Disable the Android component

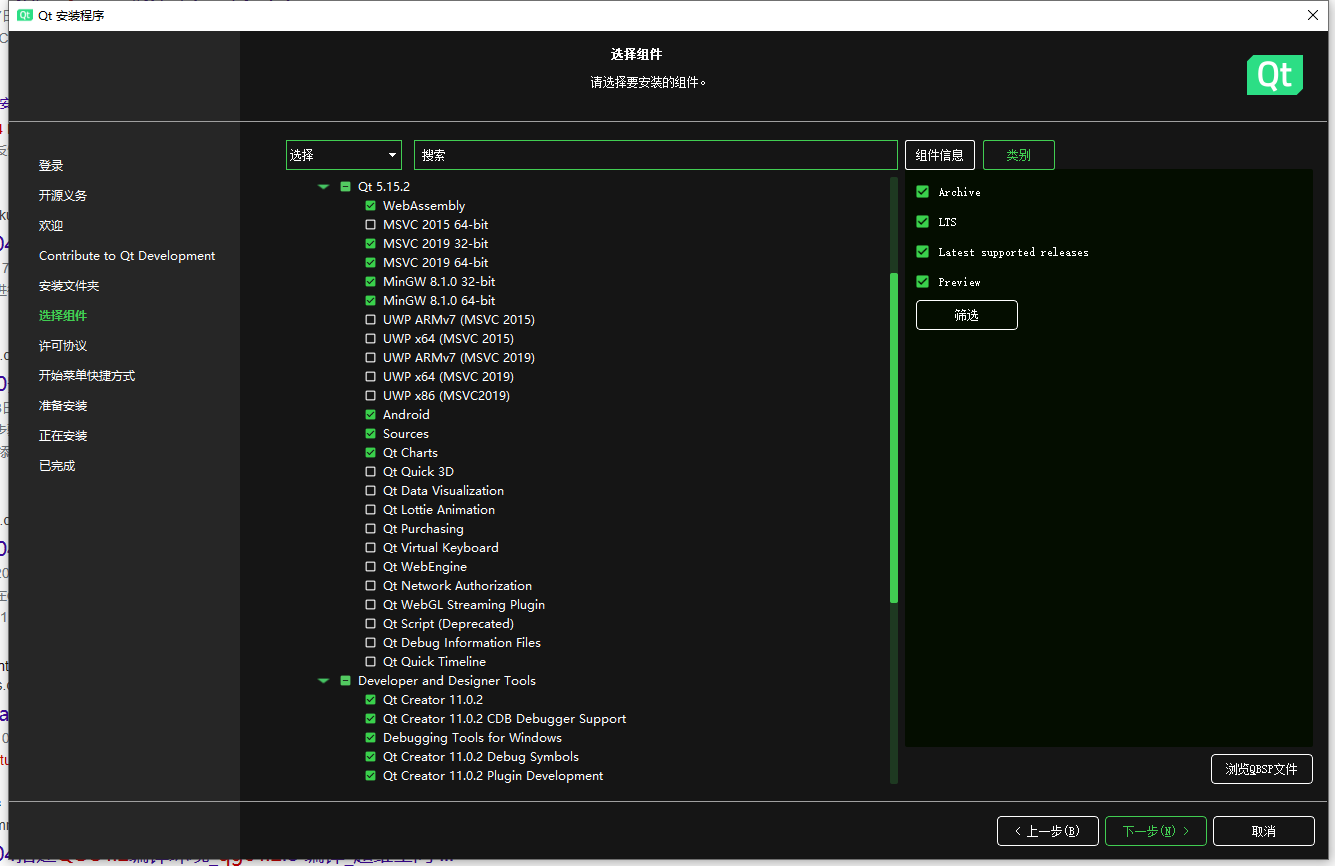[371, 414]
